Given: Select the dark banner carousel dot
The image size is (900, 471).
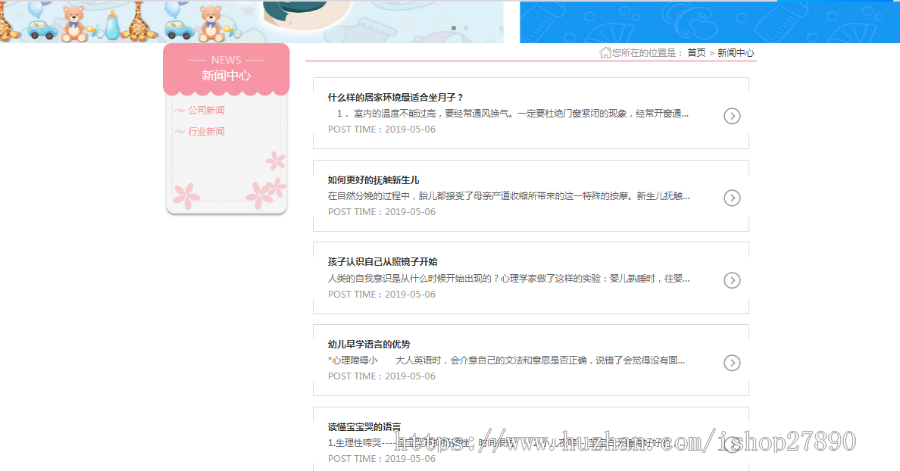Looking at the screenshot, I should click(453, 28).
